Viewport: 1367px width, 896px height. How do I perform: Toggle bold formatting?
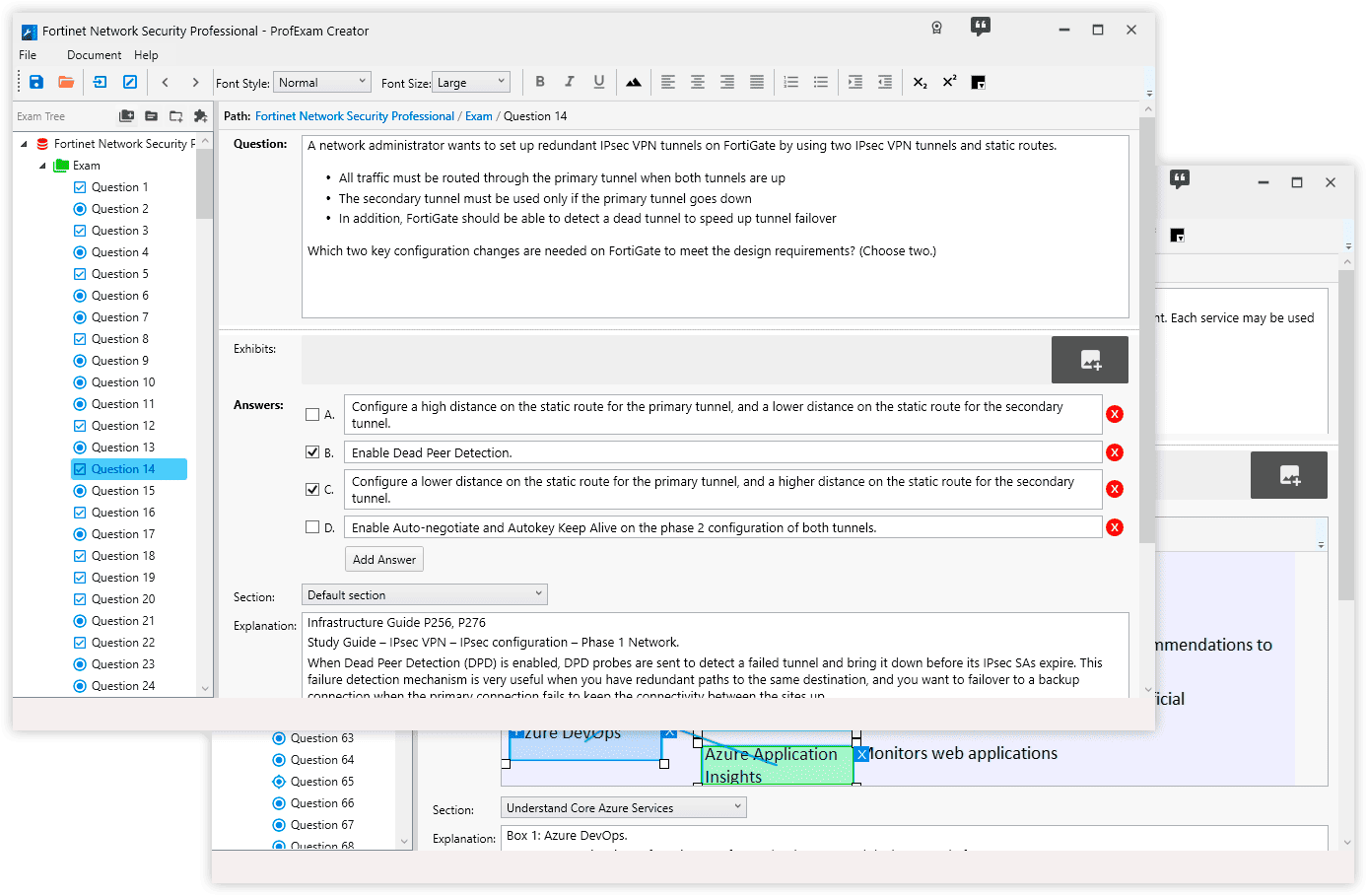[x=540, y=82]
